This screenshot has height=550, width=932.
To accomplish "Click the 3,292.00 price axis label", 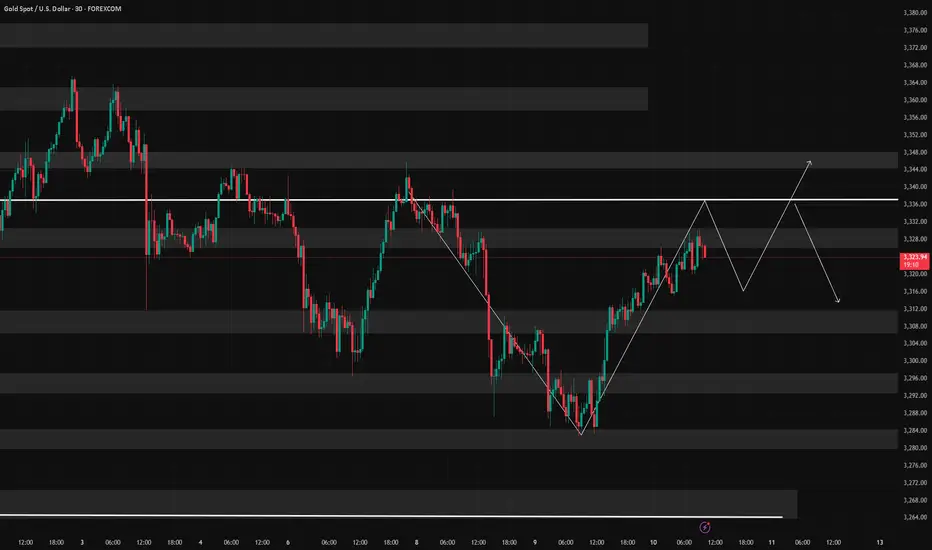I will (915, 395).
